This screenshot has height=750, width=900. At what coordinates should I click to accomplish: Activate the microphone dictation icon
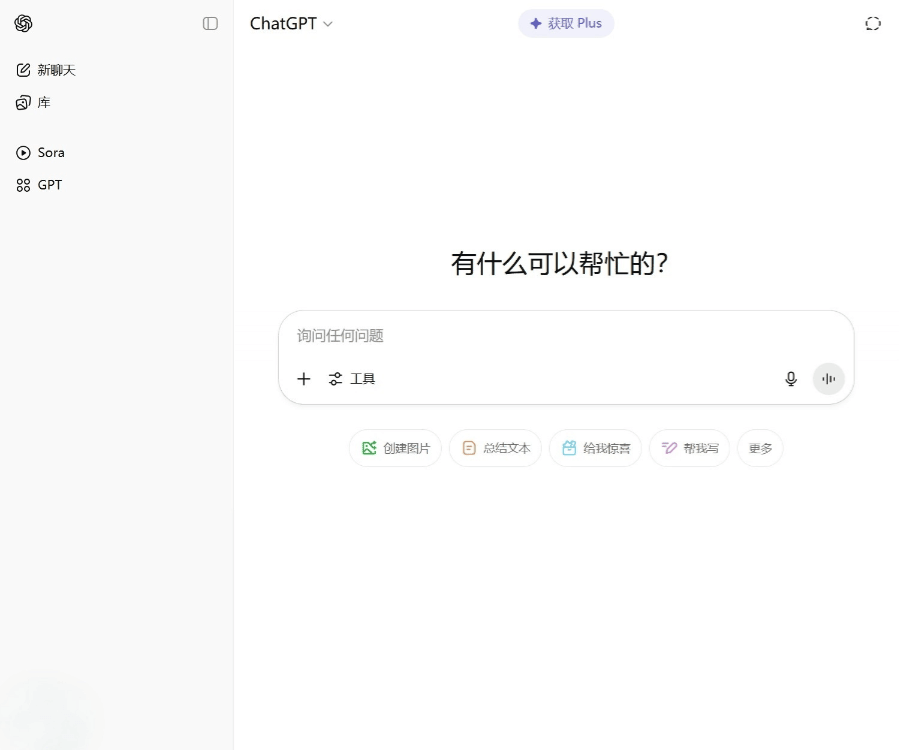791,379
